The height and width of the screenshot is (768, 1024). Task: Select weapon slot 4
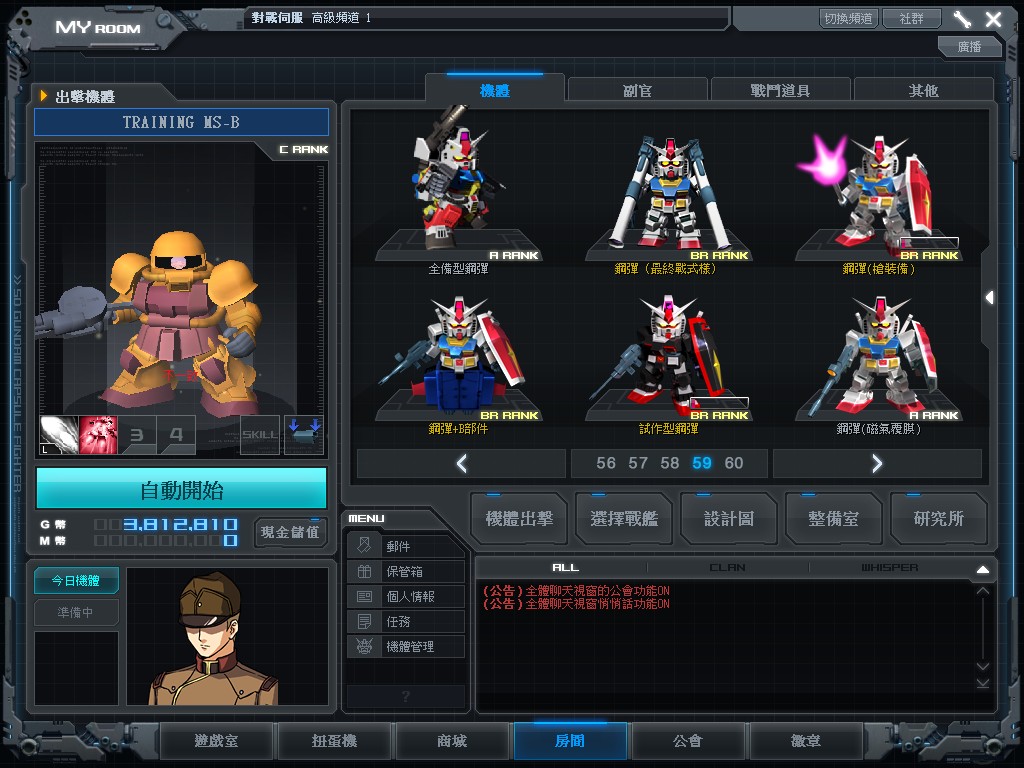pos(176,435)
